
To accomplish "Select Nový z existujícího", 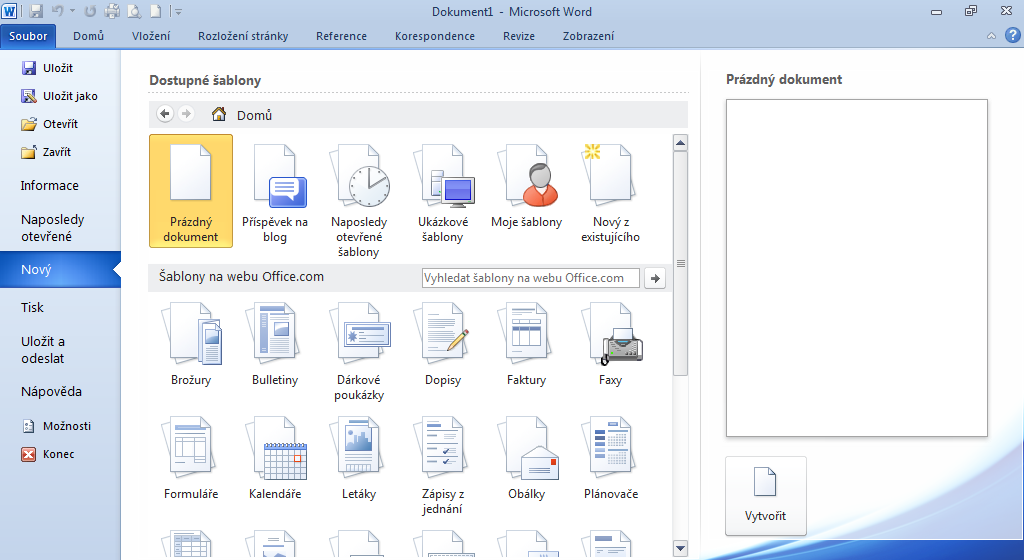I will tap(610, 194).
